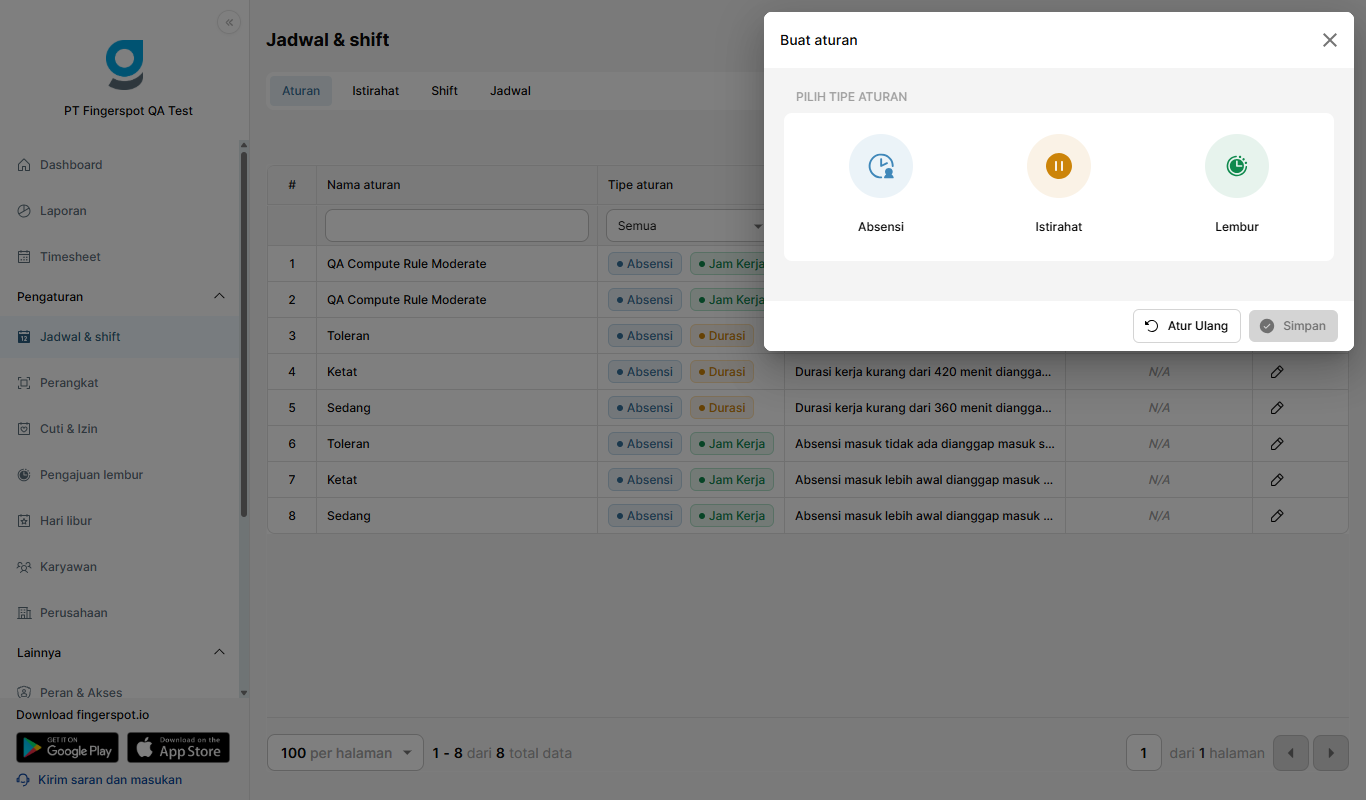Open App Store download badge
The image size is (1366, 800).
(x=178, y=748)
